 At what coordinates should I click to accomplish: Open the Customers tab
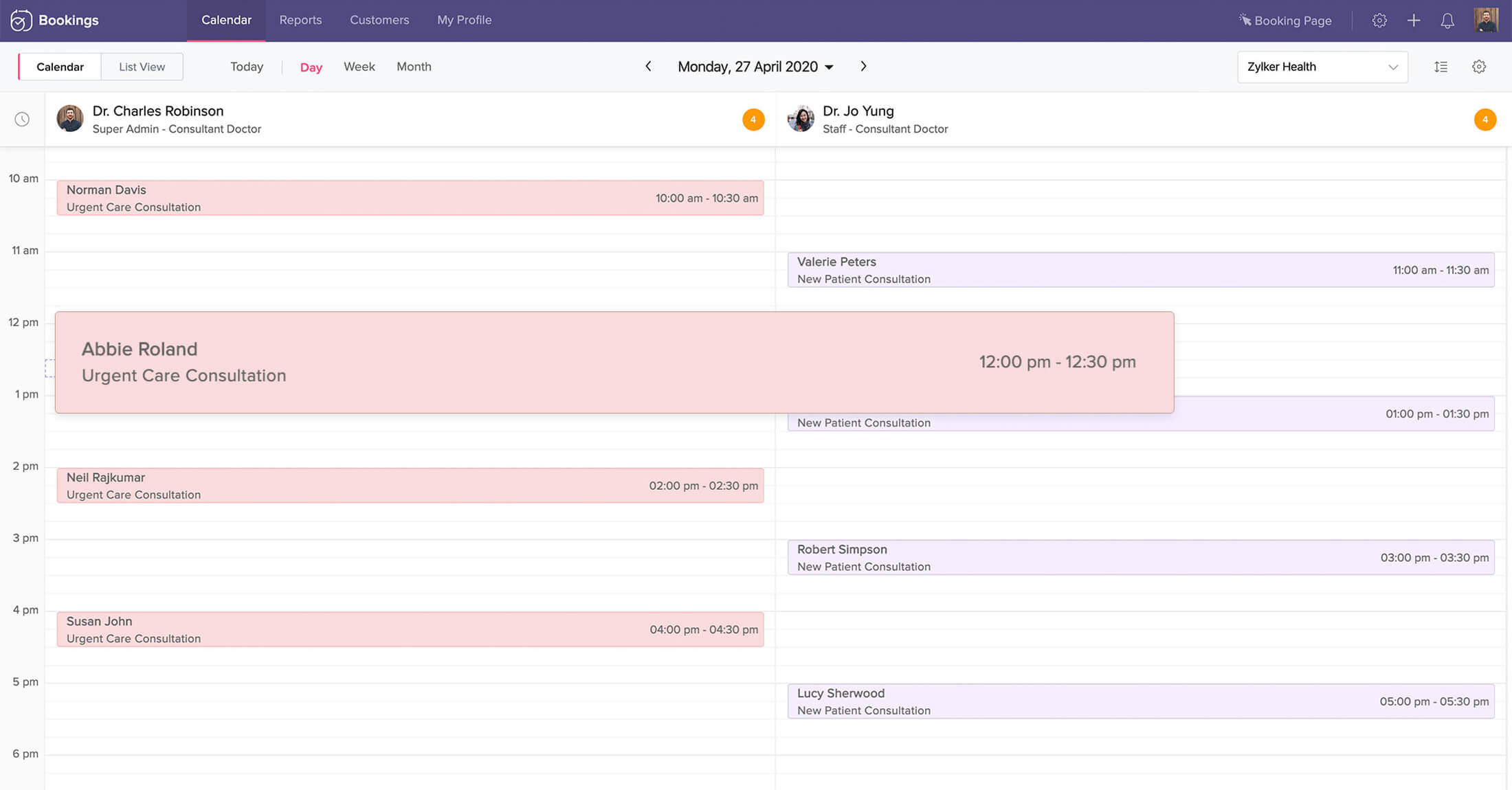click(x=379, y=20)
